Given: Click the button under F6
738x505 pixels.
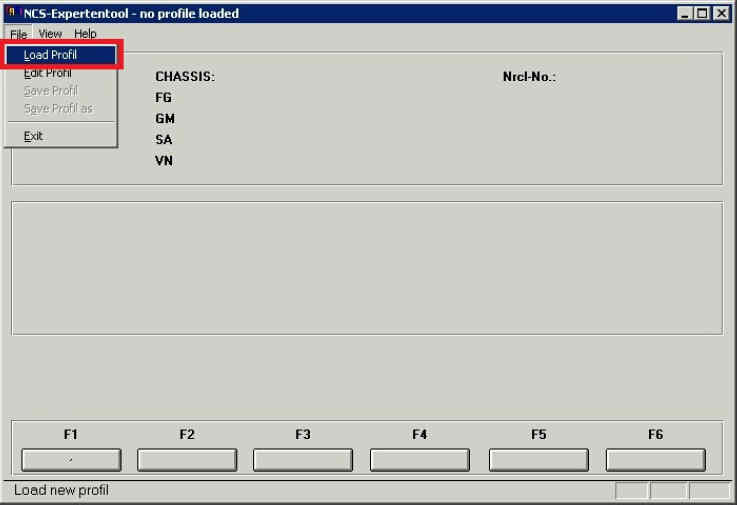Looking at the screenshot, I should pos(656,460).
